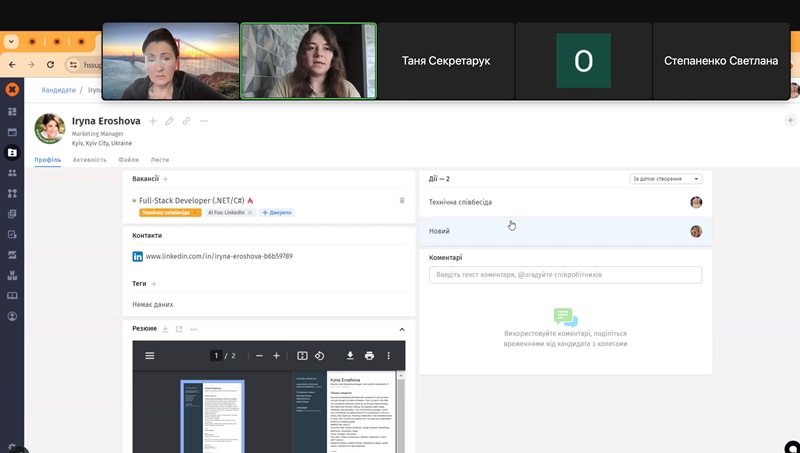This screenshot has width=800, height=453.
Task: Open resume in new window icon
Action: tap(179, 329)
